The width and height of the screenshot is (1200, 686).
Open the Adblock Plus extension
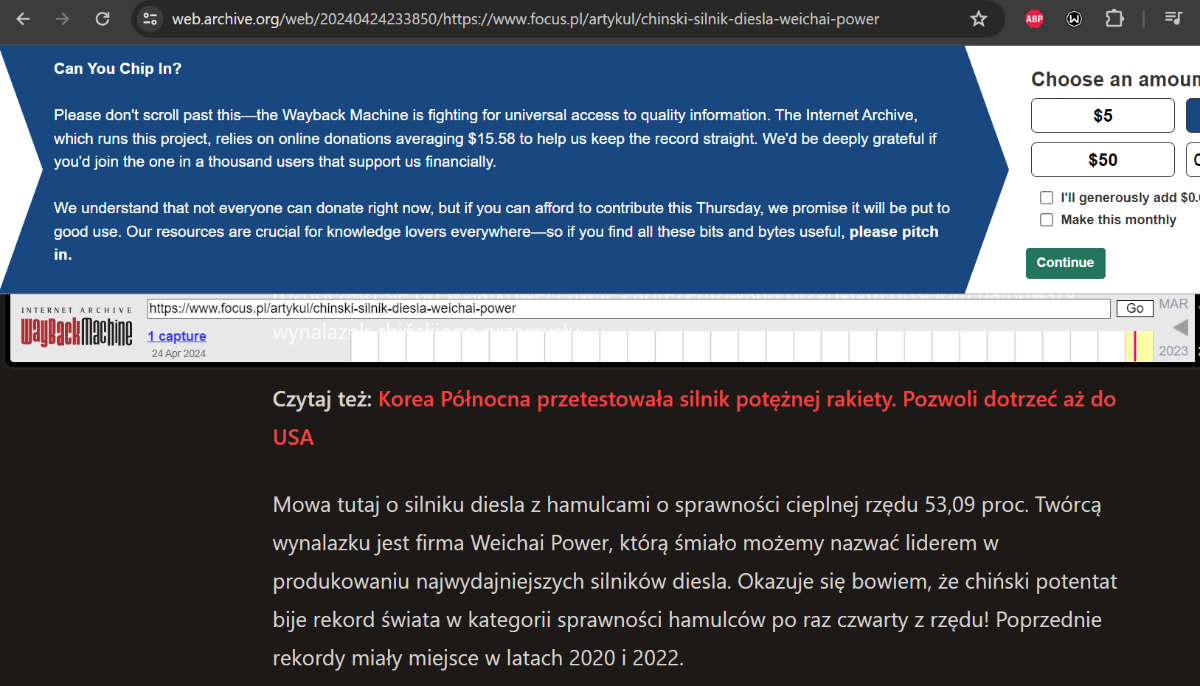pos(1034,19)
